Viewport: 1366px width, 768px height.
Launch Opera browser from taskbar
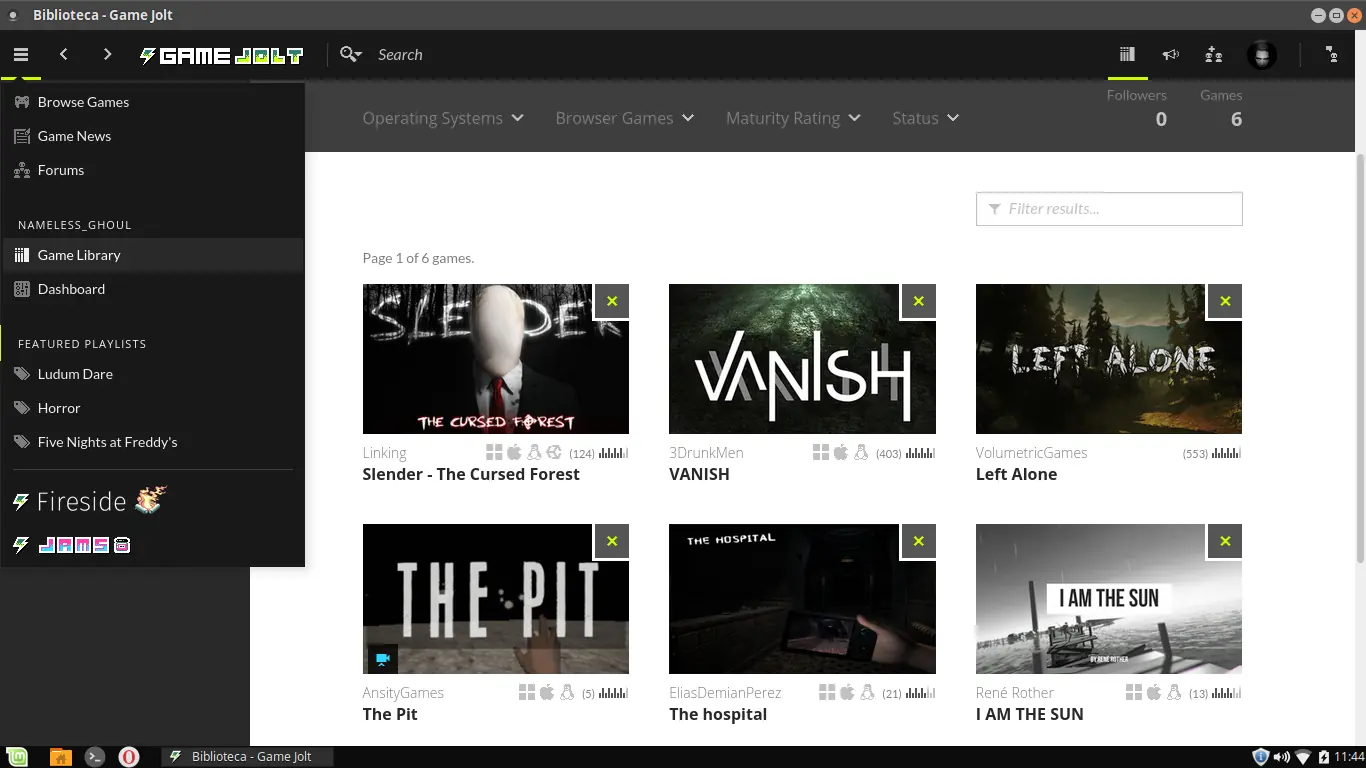coord(129,757)
